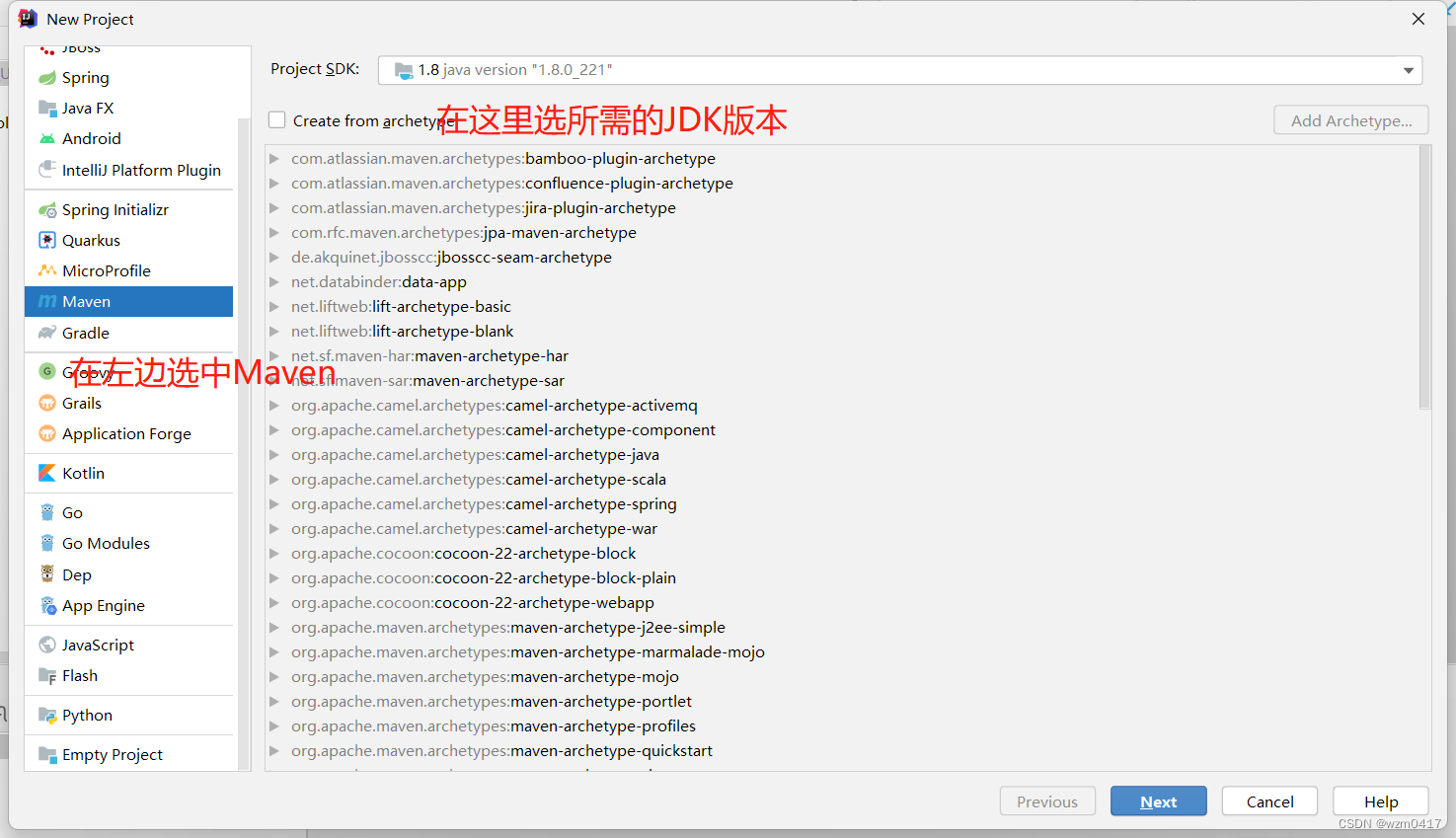Select maven-archetype-marmalade-mojo row
The image size is (1456, 838).
842,651
